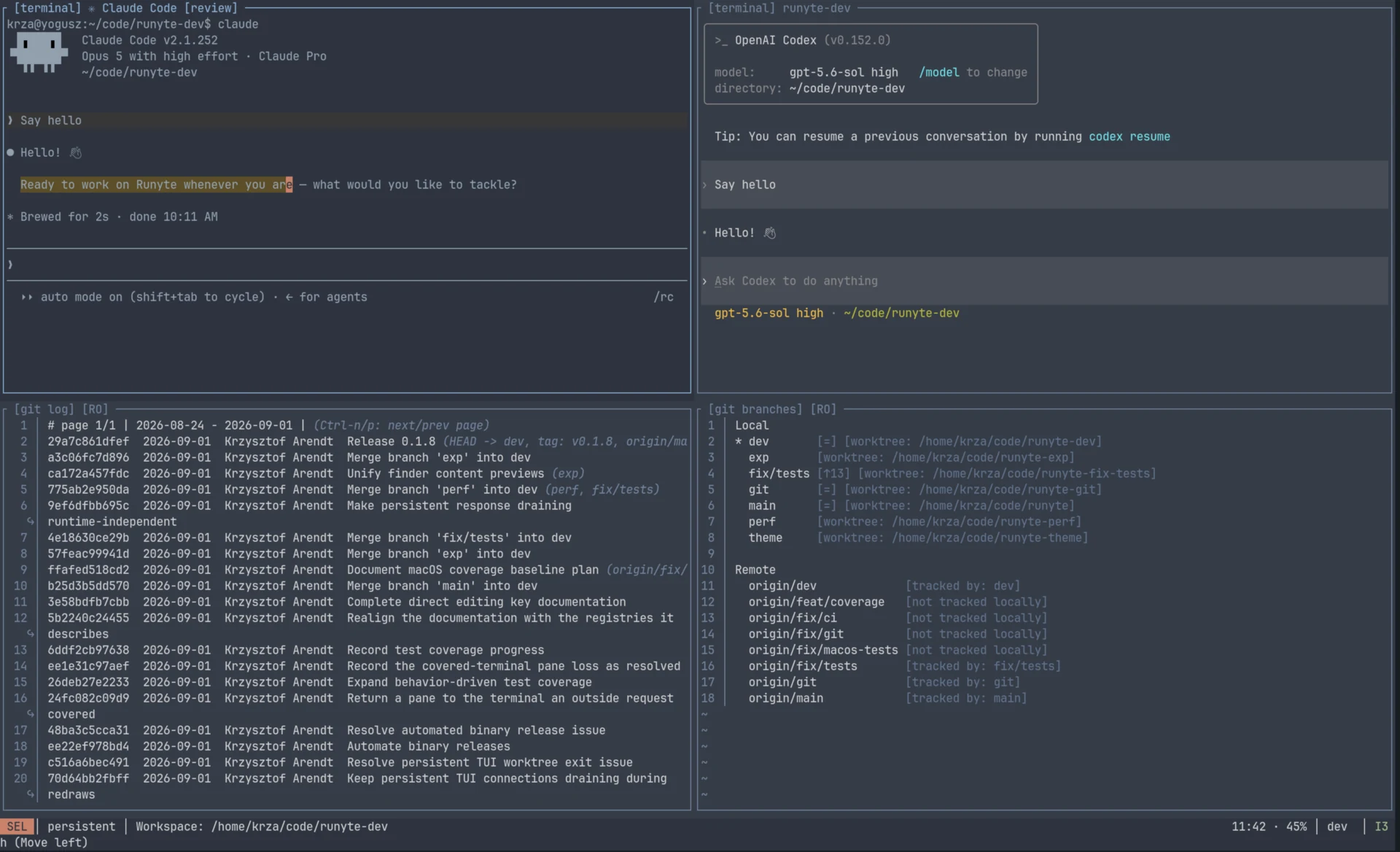Click the Workspace path in status bar

point(261,826)
